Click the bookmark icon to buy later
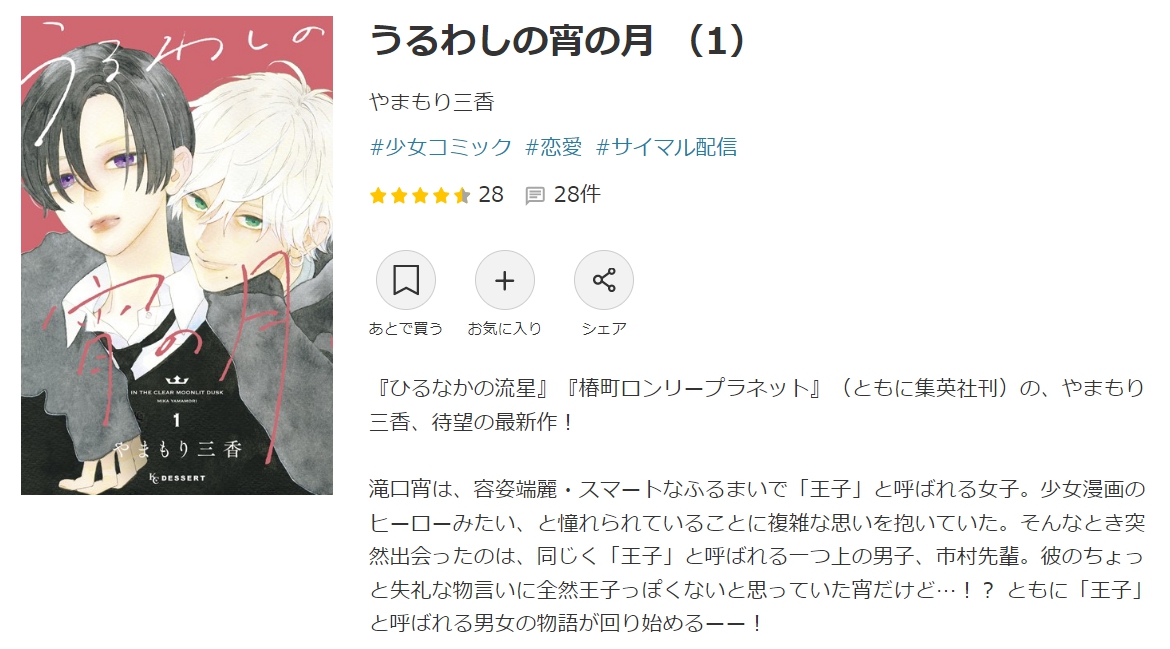 405,280
